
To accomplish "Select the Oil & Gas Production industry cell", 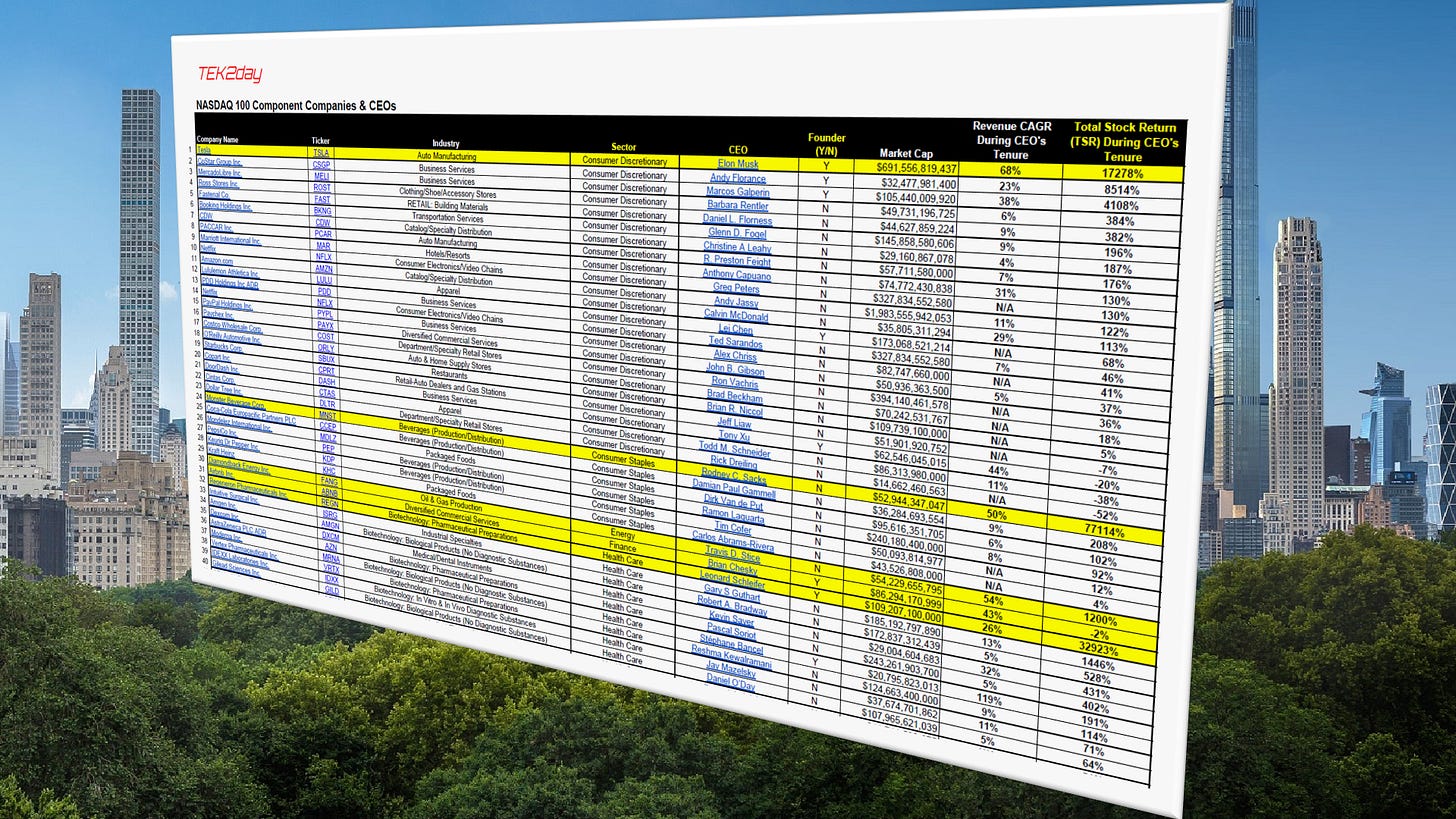I will coord(450,502).
